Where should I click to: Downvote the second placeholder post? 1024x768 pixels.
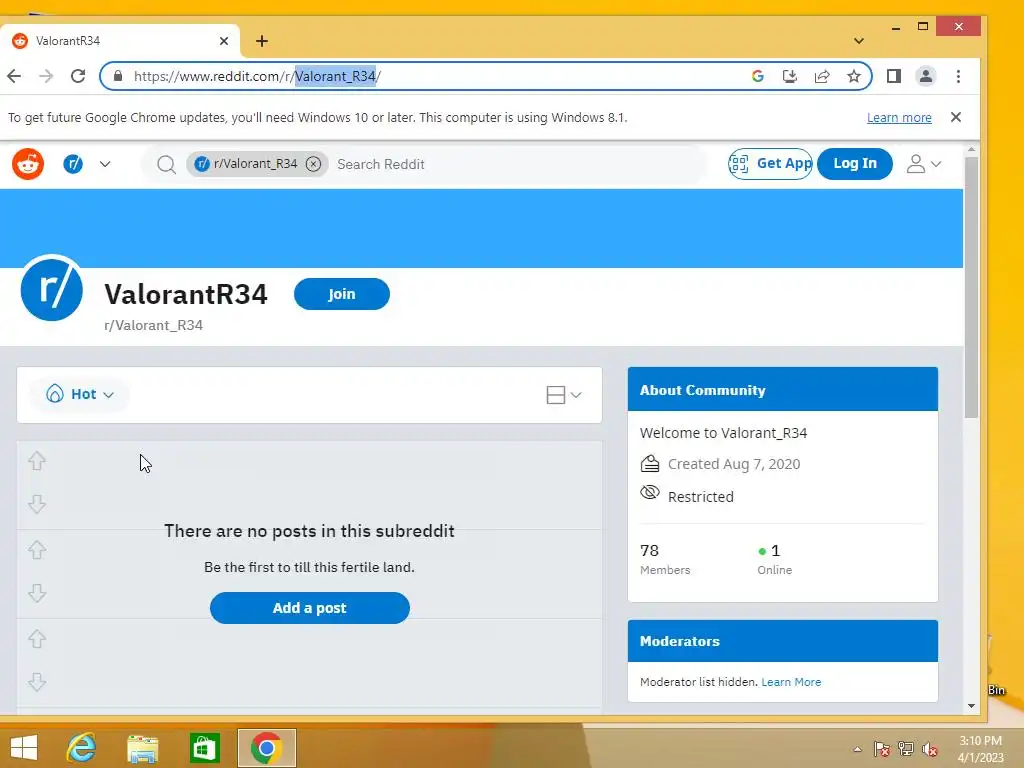click(x=37, y=593)
